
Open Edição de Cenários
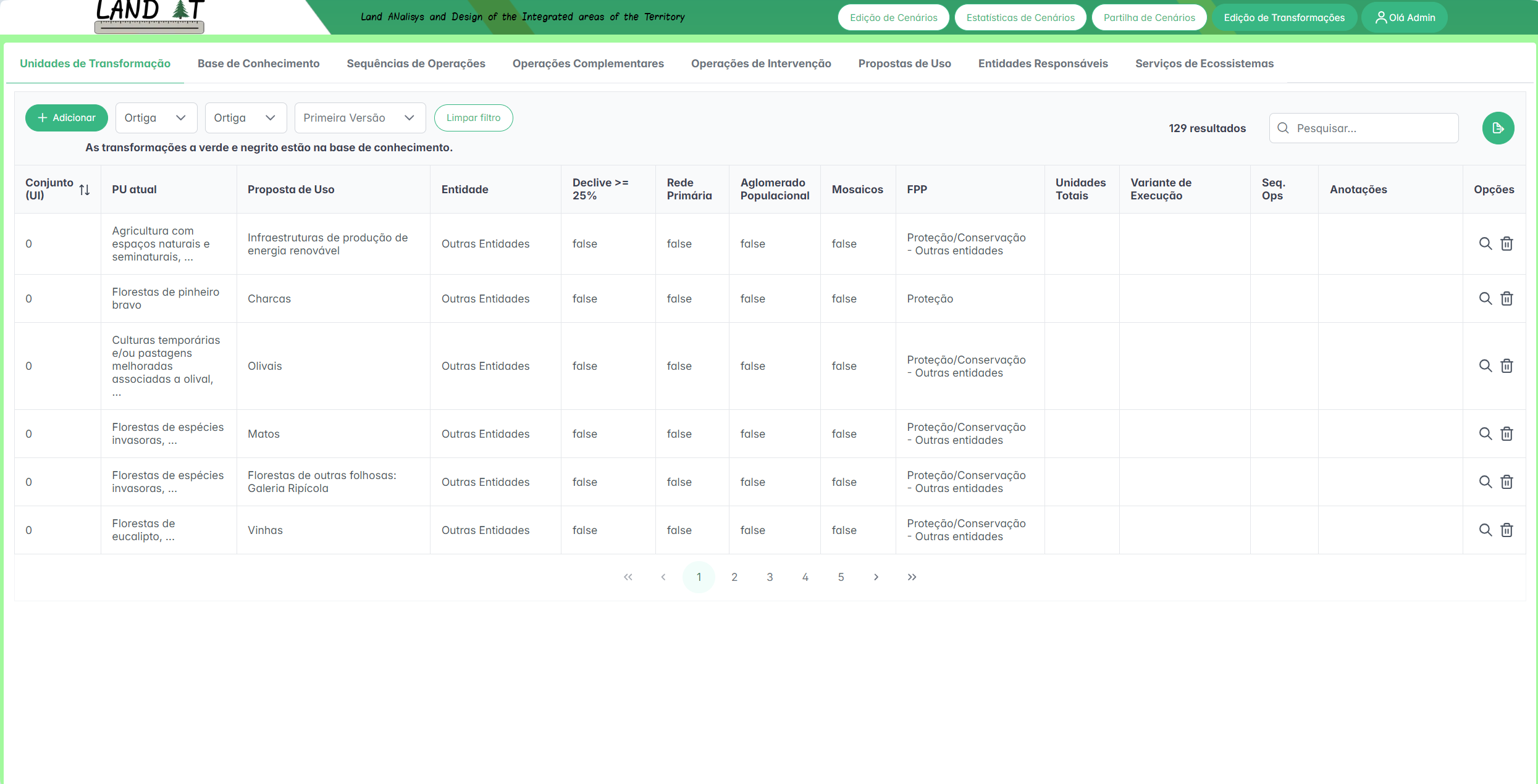click(x=893, y=17)
